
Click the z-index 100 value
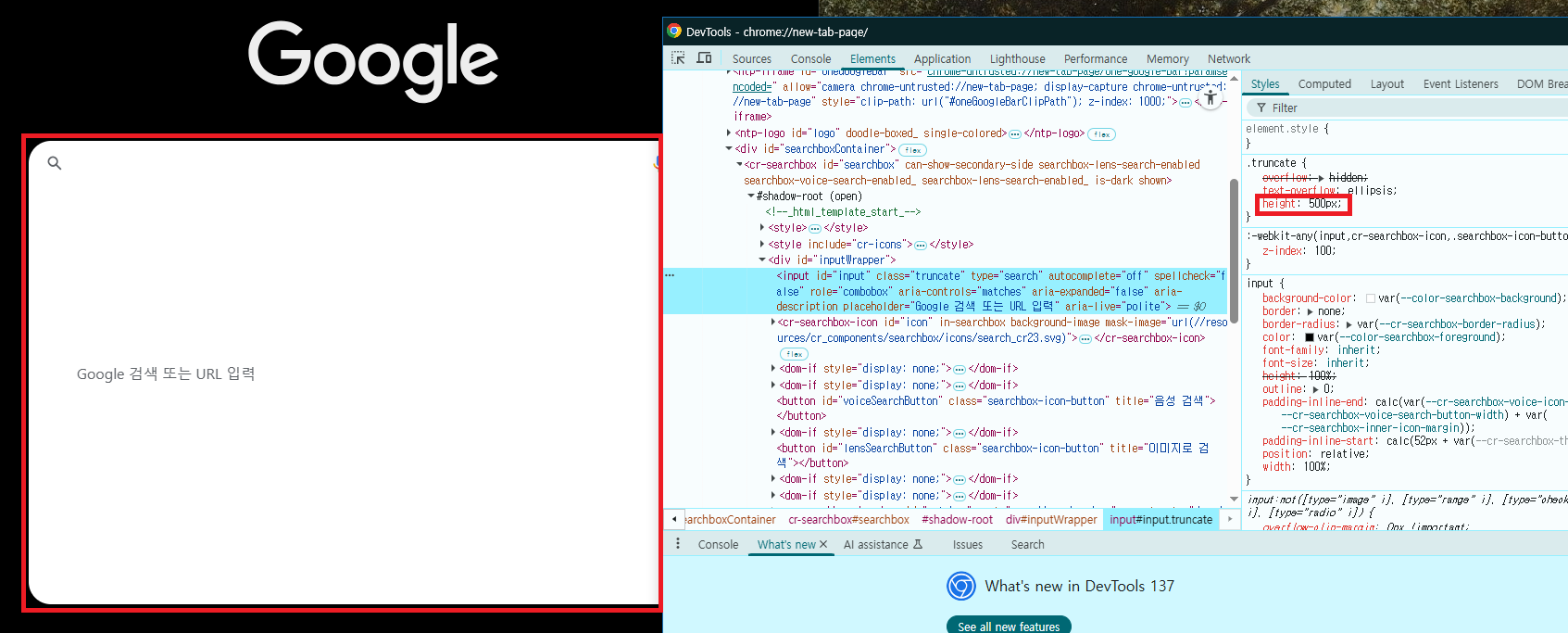[x=1324, y=251]
